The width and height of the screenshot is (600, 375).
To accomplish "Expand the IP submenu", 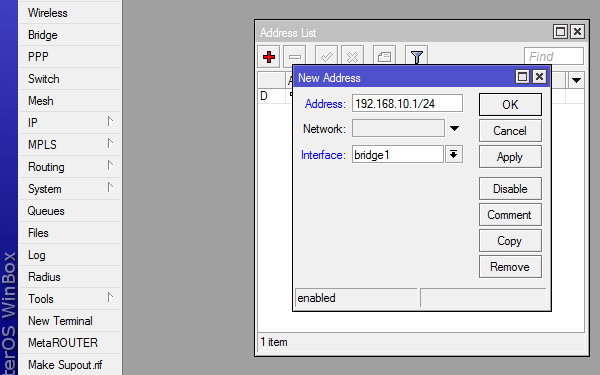I will tap(110, 122).
